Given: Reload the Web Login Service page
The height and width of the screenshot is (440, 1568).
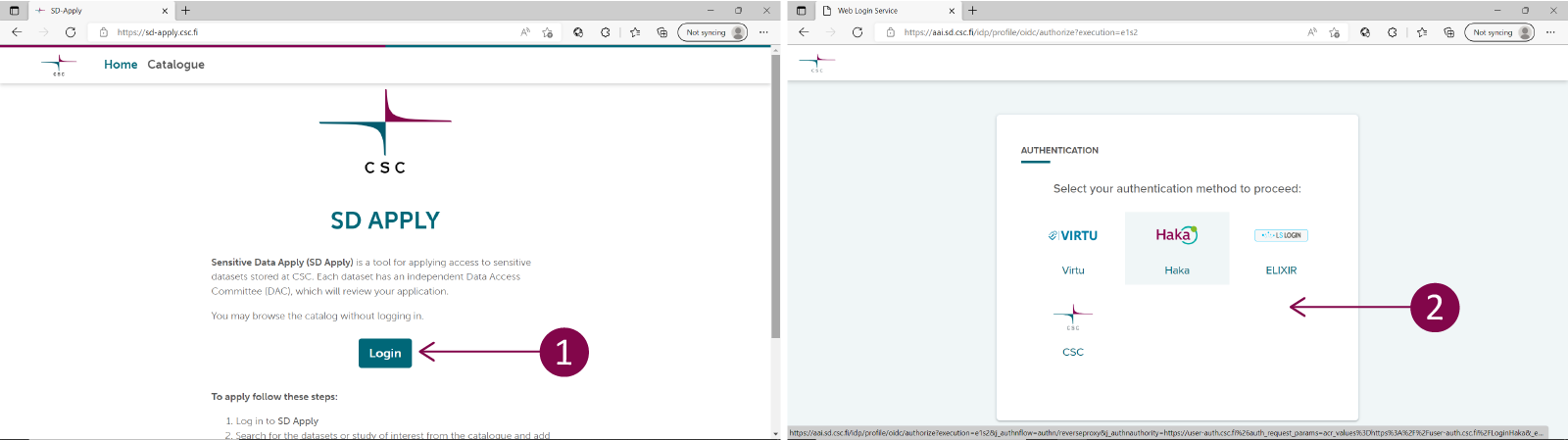Looking at the screenshot, I should 857,32.
